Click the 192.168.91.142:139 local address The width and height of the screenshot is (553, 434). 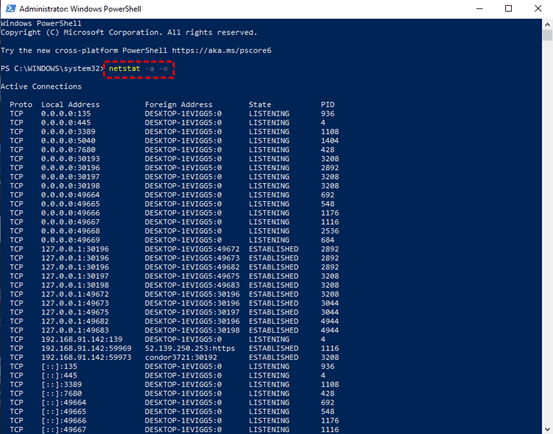(x=82, y=339)
